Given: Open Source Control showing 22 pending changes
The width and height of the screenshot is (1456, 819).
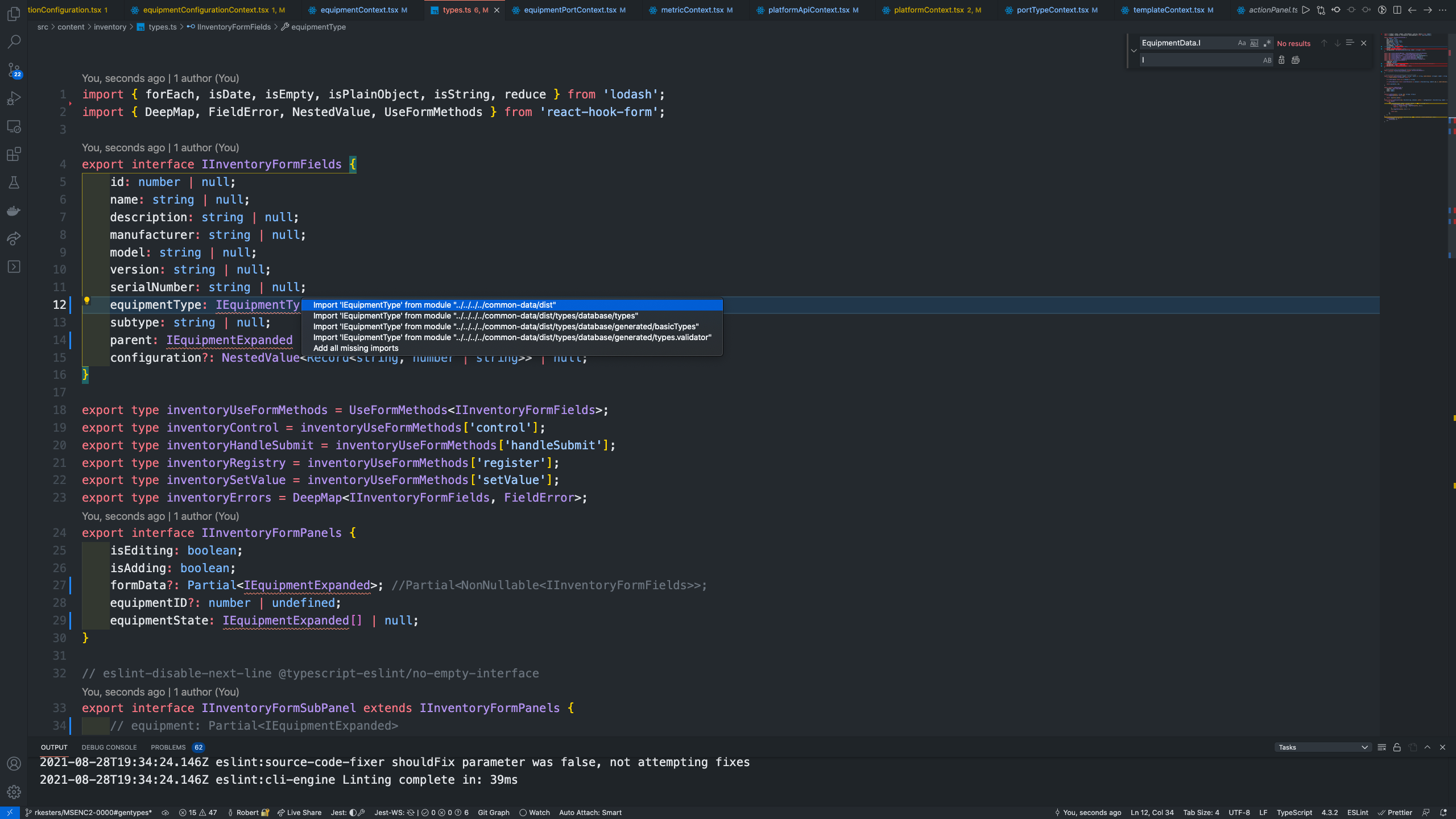Looking at the screenshot, I should (x=14, y=71).
